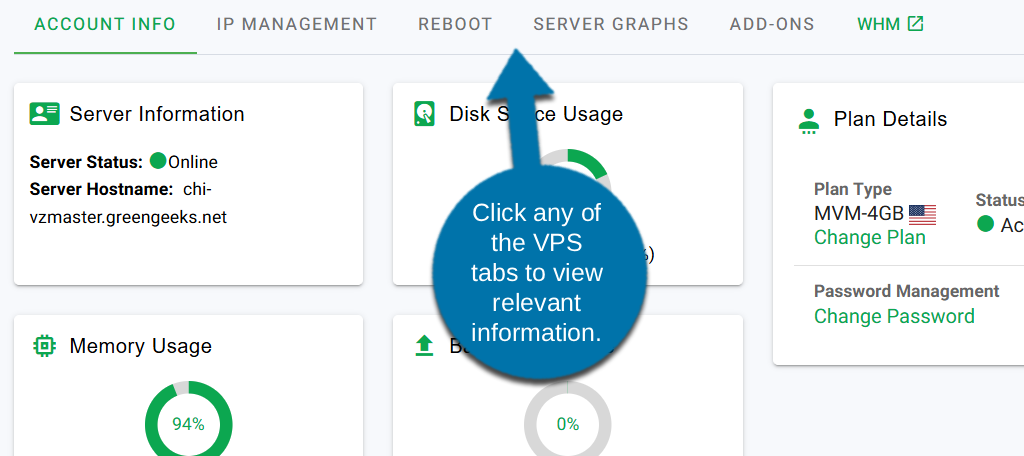Image resolution: width=1024 pixels, height=456 pixels.
Task: Open the Change Password link
Action: coord(893,317)
